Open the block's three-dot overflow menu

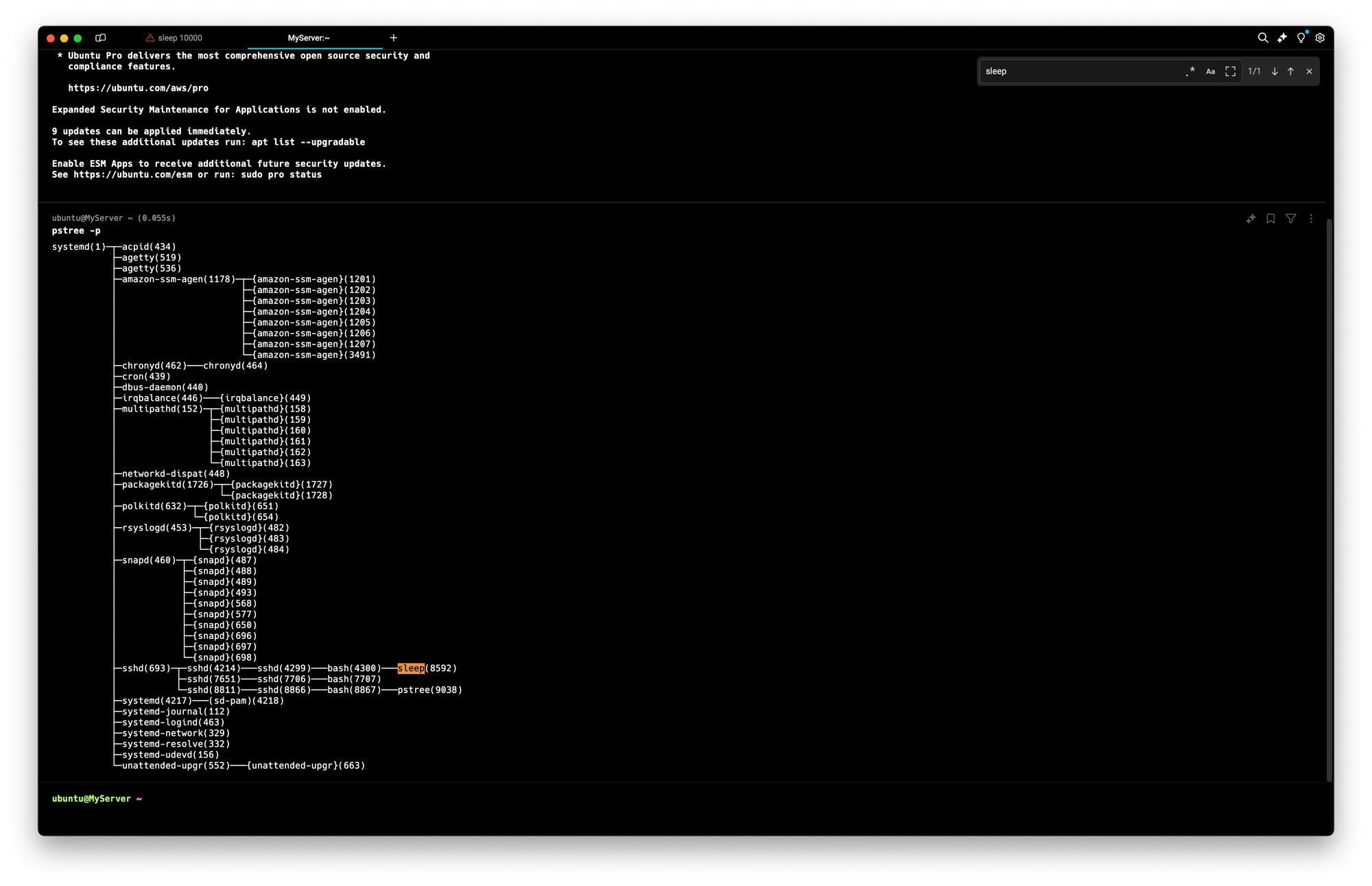pyautogui.click(x=1311, y=218)
